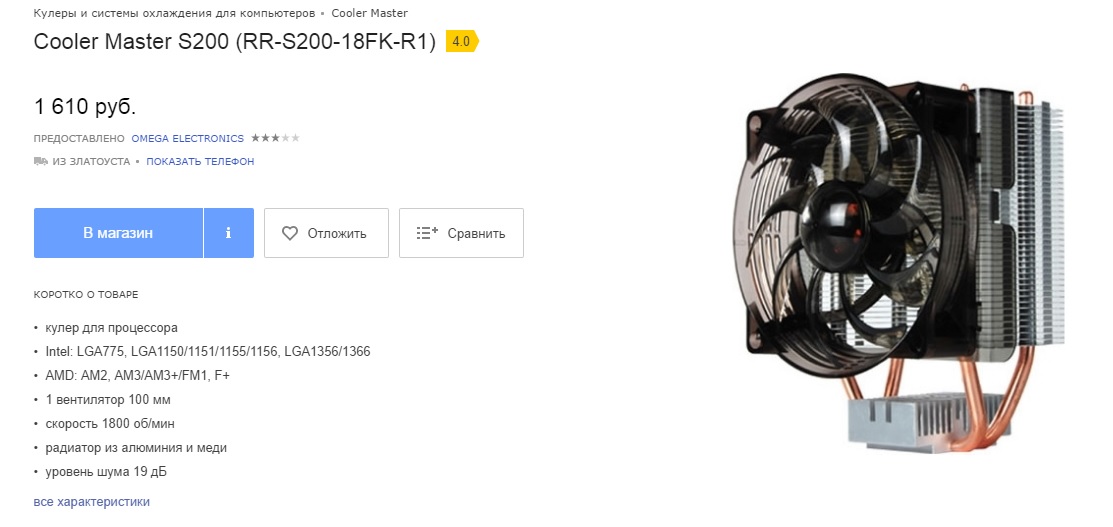Go to 'Кулеры и системы охлаждения' breadcrumb

tap(175, 13)
